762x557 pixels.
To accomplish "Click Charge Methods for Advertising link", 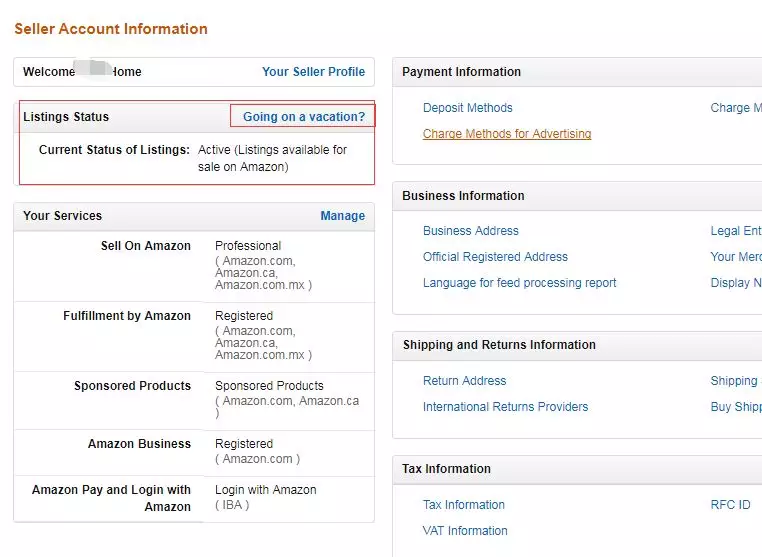I will click(507, 134).
